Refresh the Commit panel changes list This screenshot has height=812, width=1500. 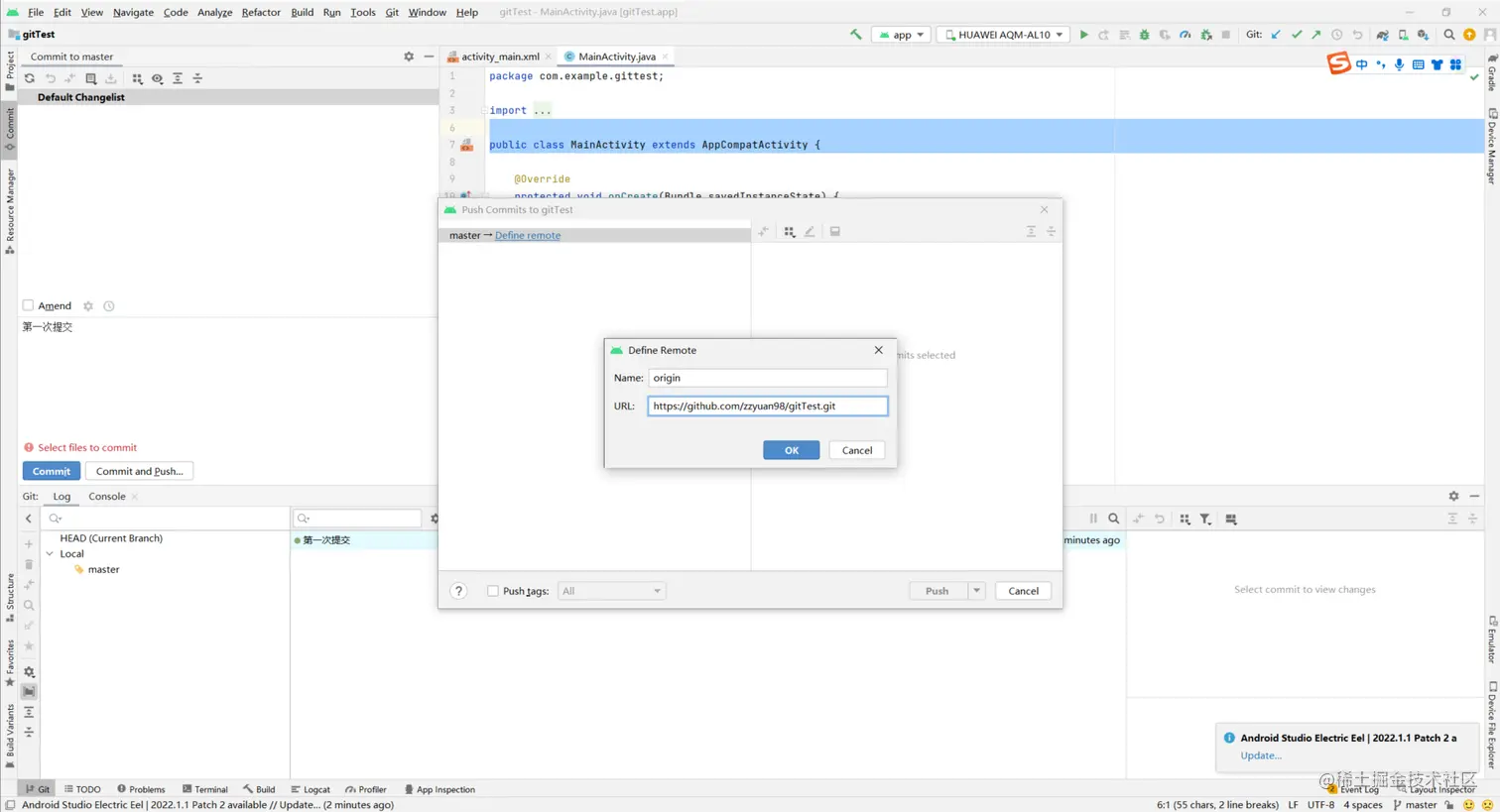pyautogui.click(x=30, y=78)
